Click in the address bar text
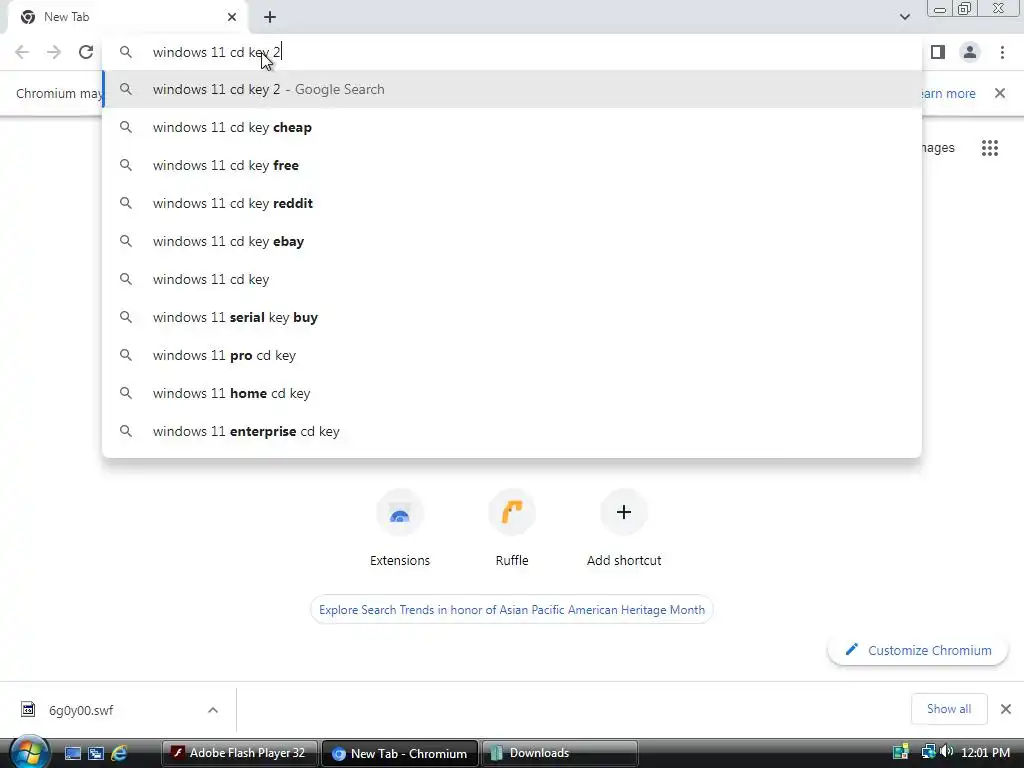1024x768 pixels. [x=216, y=52]
